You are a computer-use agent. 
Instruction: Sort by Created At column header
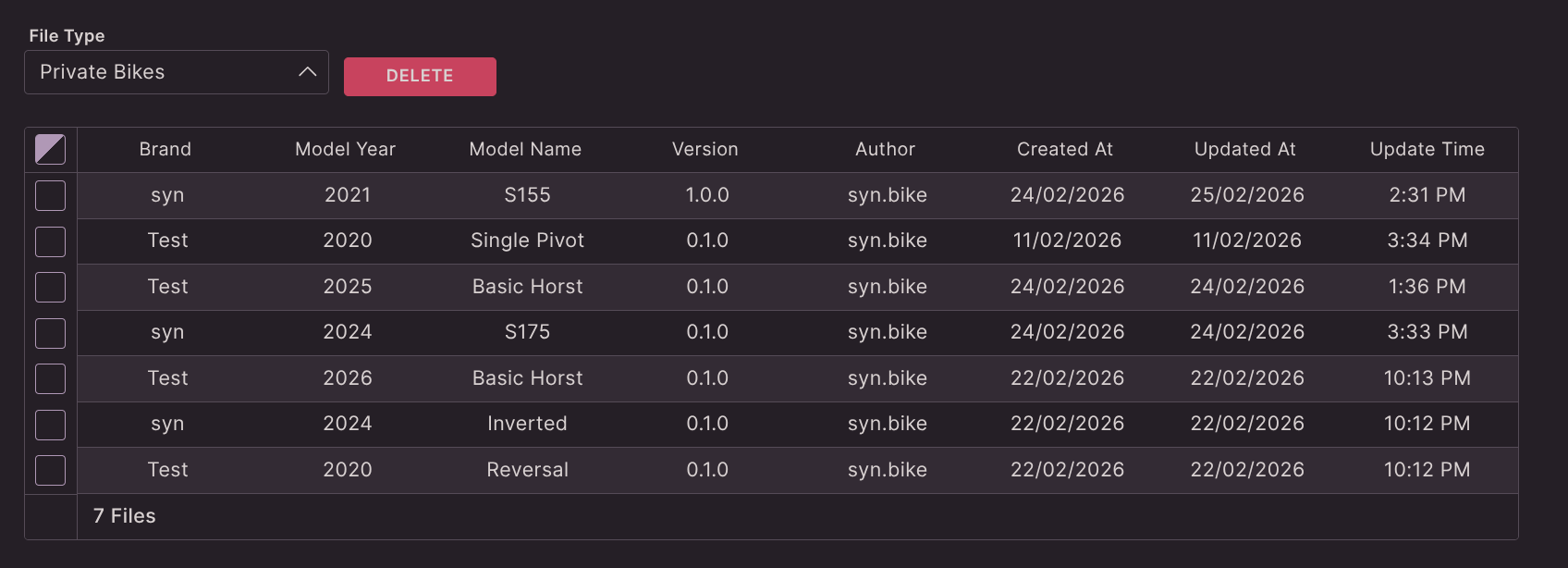pyautogui.click(x=1065, y=149)
